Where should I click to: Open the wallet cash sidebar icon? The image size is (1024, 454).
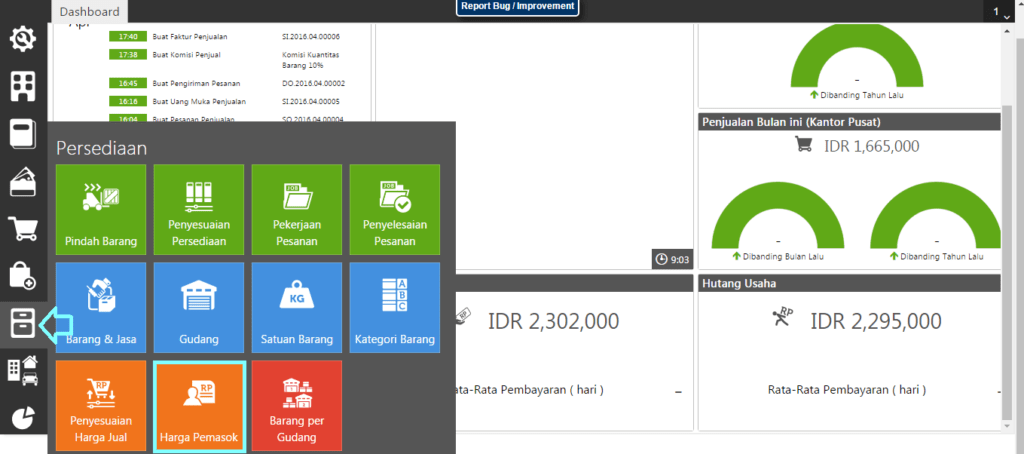pyautogui.click(x=23, y=181)
